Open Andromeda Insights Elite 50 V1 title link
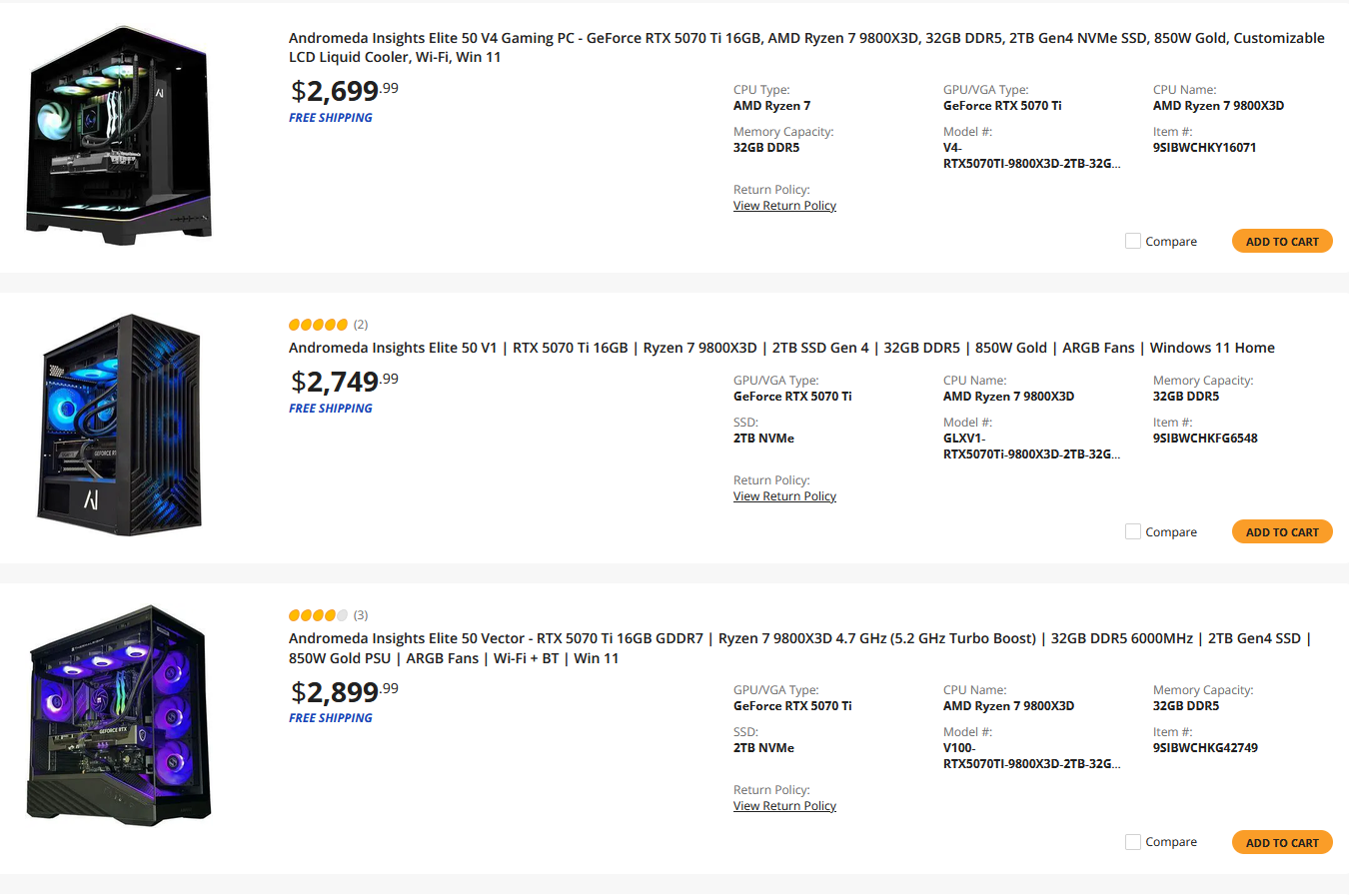This screenshot has height=896, width=1349. 781,348
